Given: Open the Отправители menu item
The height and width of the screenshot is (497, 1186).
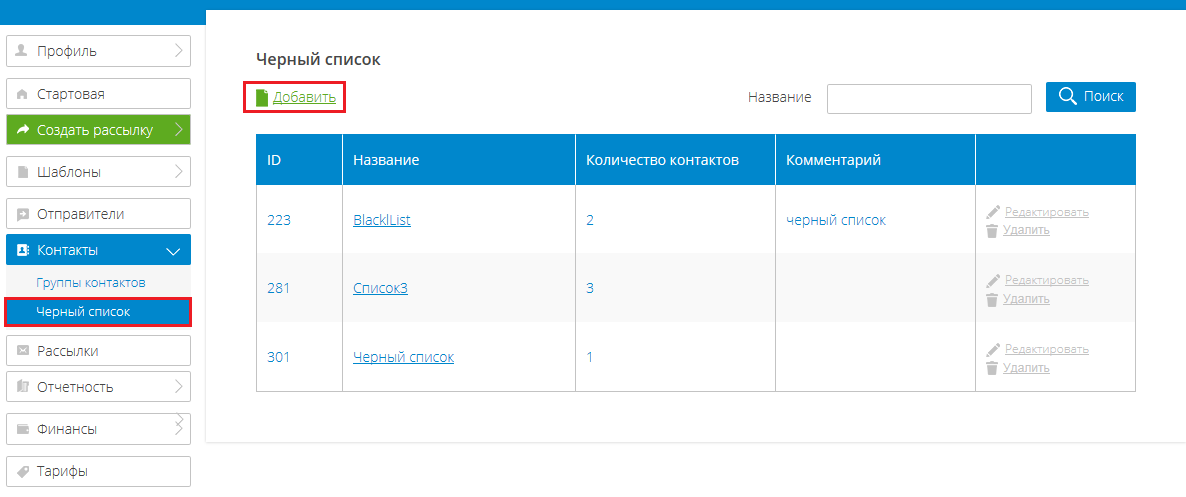Looking at the screenshot, I should [x=98, y=214].
